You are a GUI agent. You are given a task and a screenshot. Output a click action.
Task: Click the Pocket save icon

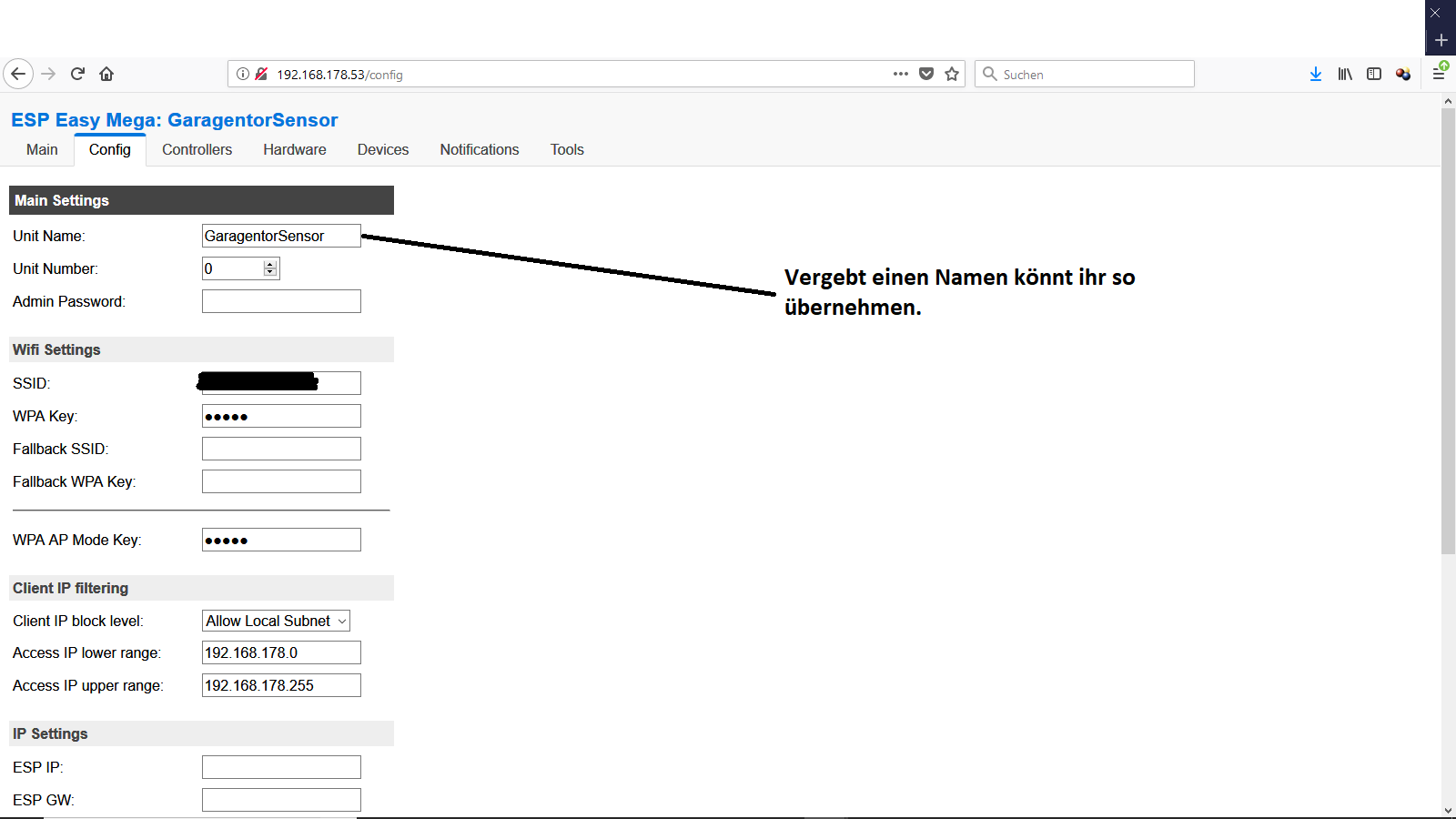[x=926, y=74]
